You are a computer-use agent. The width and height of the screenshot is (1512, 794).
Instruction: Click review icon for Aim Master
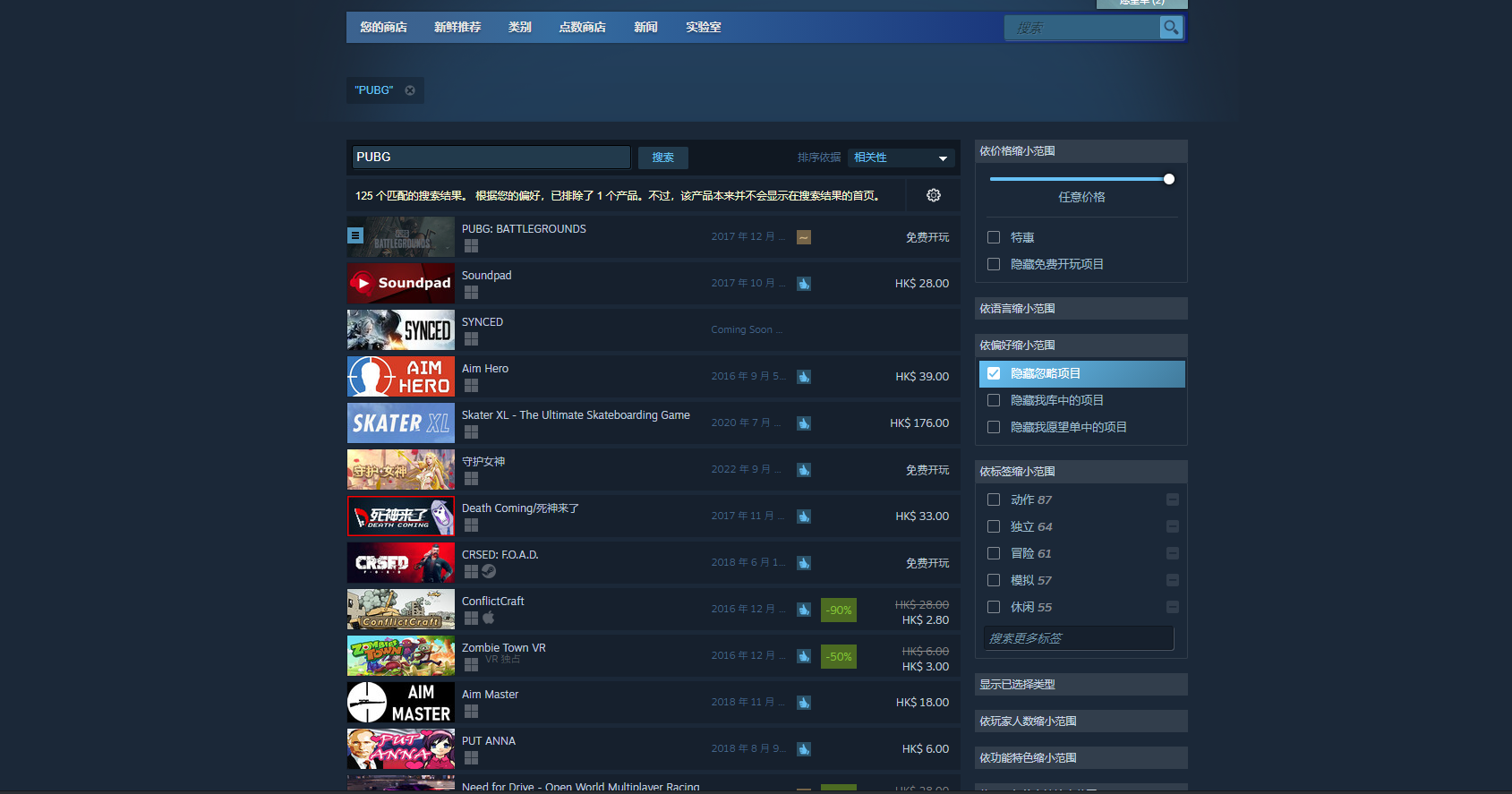click(x=804, y=703)
